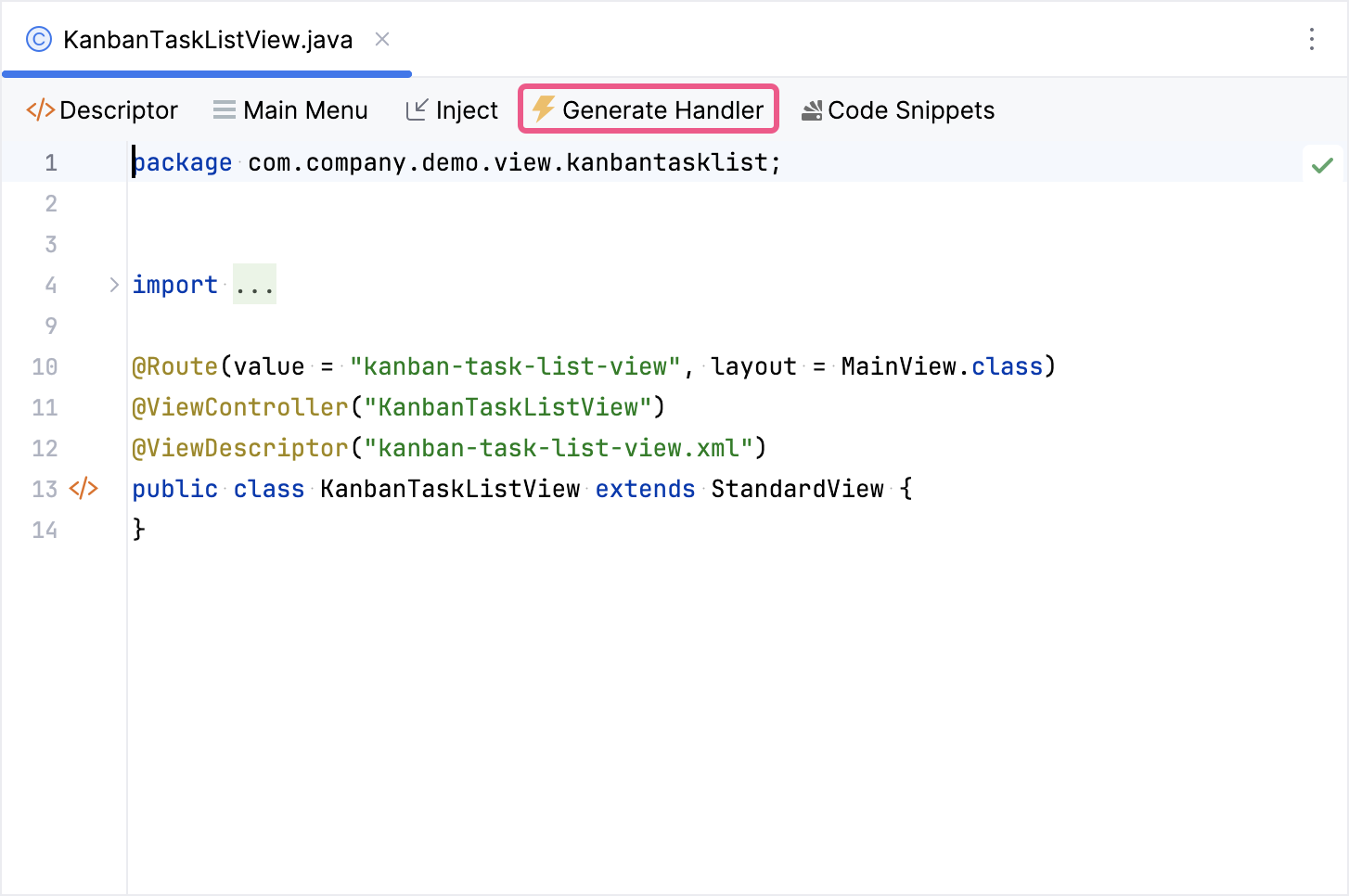This screenshot has width=1349, height=896.
Task: Expand imports with the chevron next to line 4
Action: [113, 285]
